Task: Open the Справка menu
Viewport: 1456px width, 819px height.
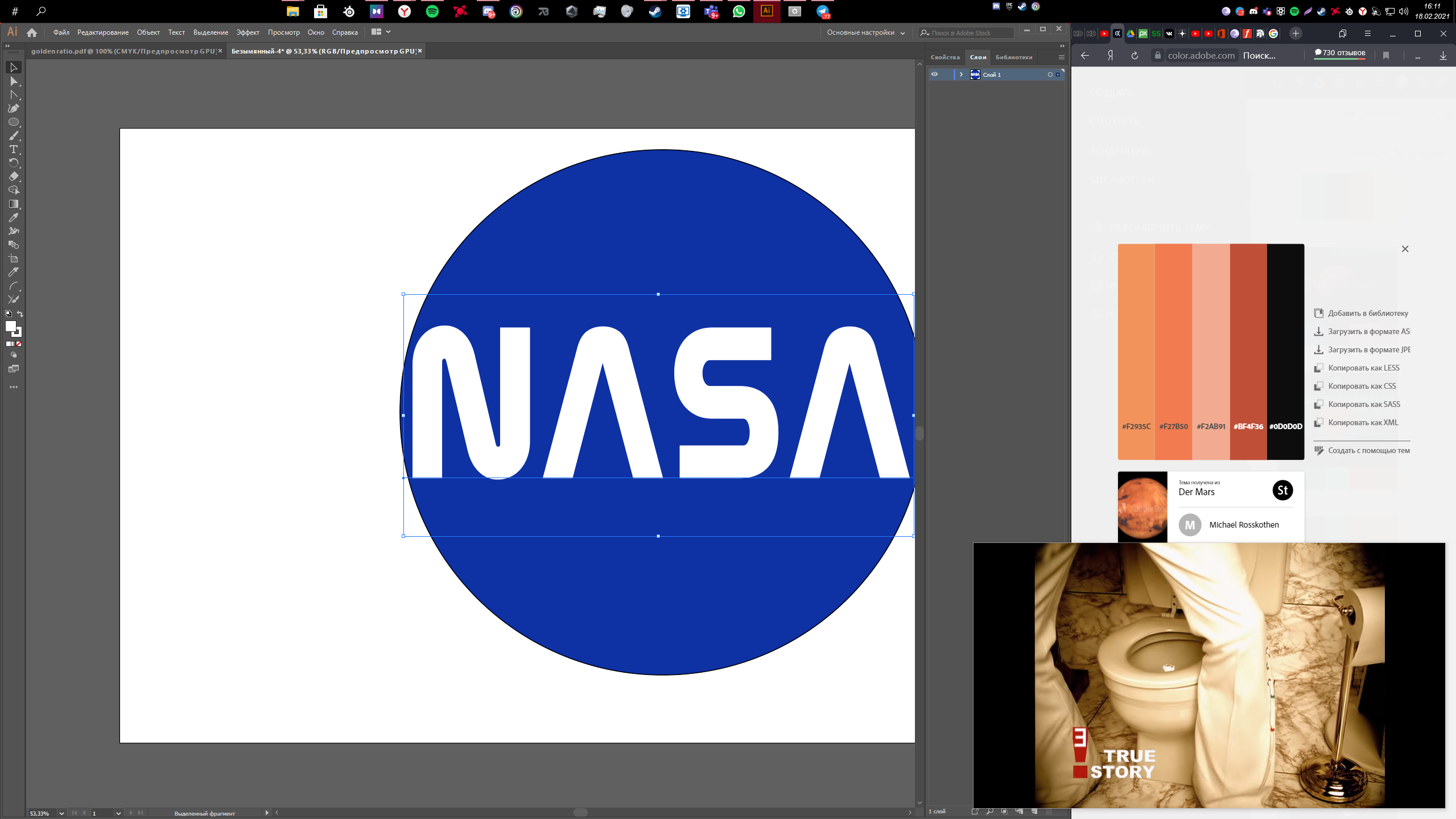Action: pos(345,32)
